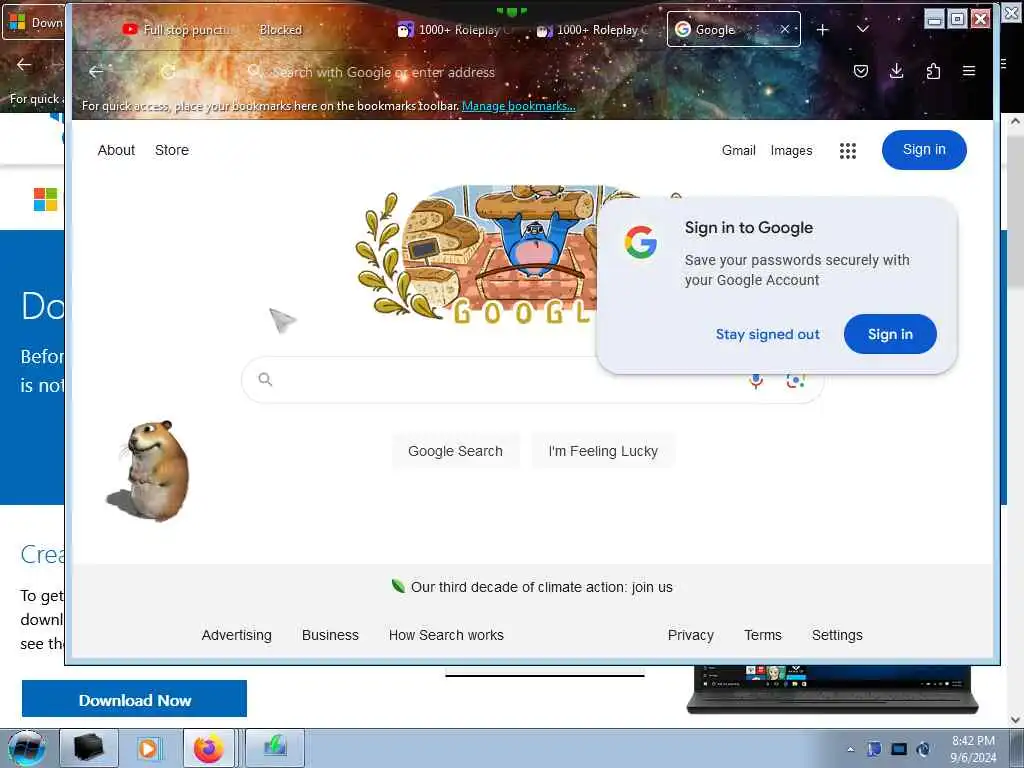Click the Google Search button
The height and width of the screenshot is (768, 1024).
455,451
